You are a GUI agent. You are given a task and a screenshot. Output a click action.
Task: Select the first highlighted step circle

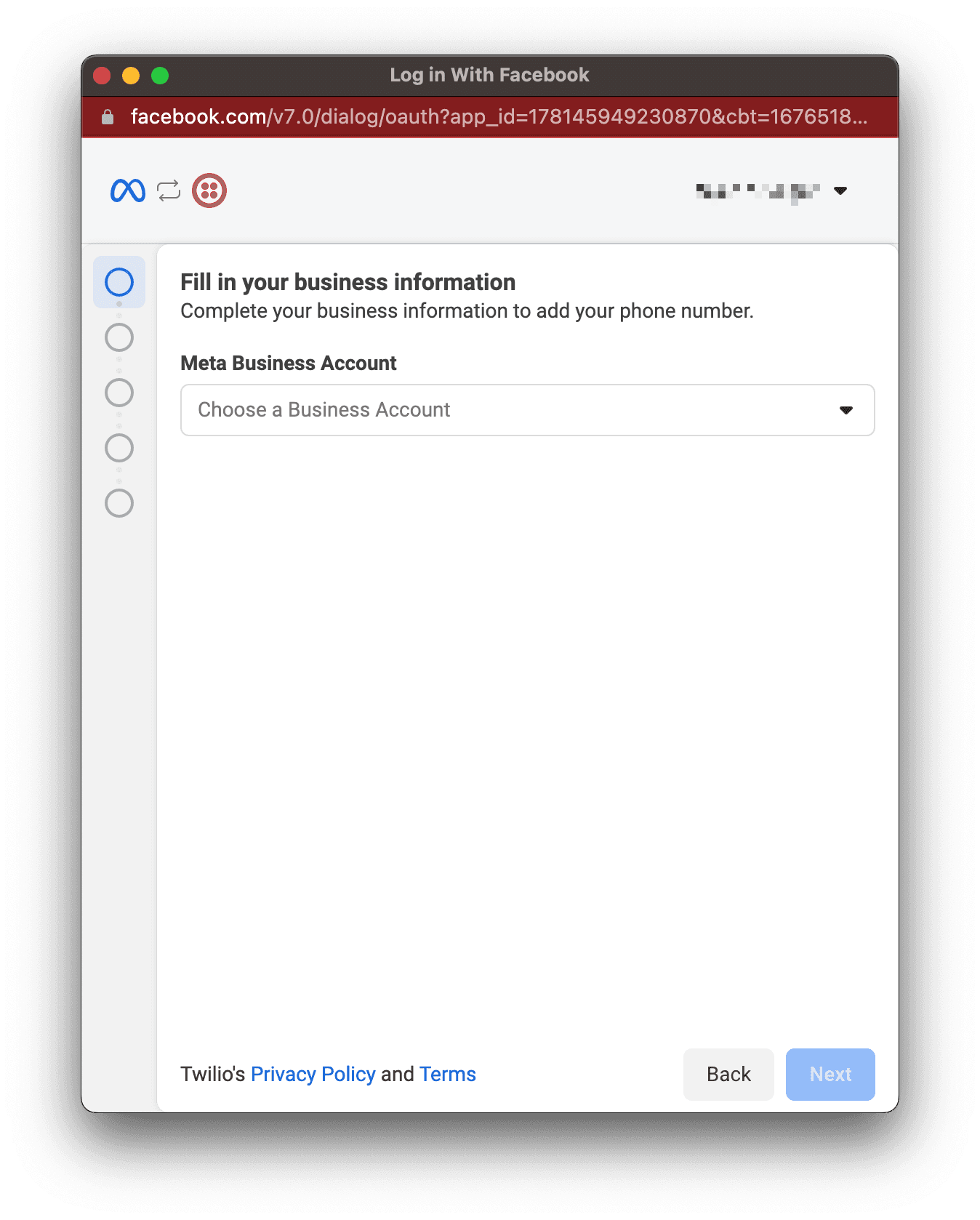pyautogui.click(x=119, y=282)
